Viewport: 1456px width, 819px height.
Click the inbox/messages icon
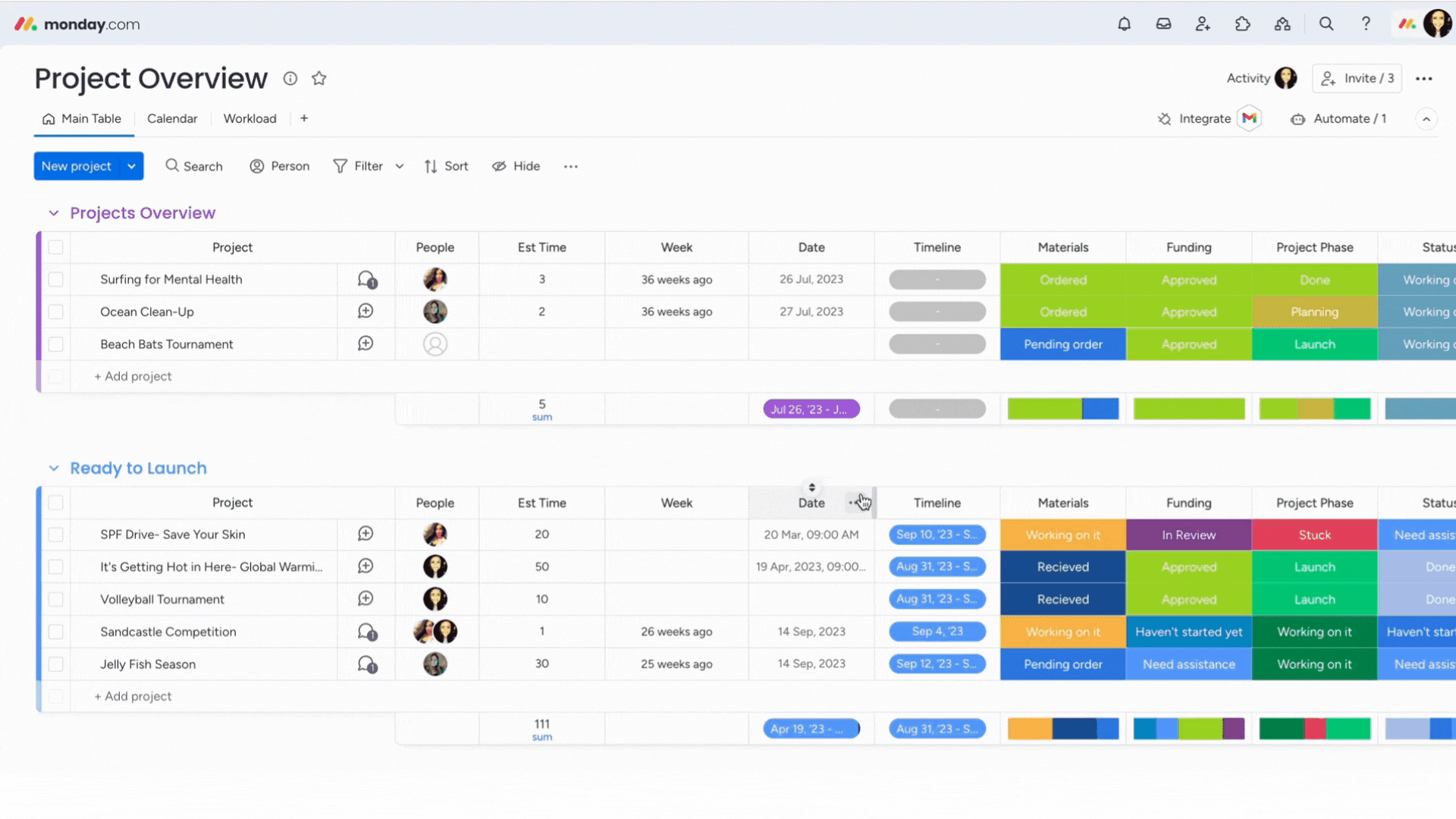1163,24
